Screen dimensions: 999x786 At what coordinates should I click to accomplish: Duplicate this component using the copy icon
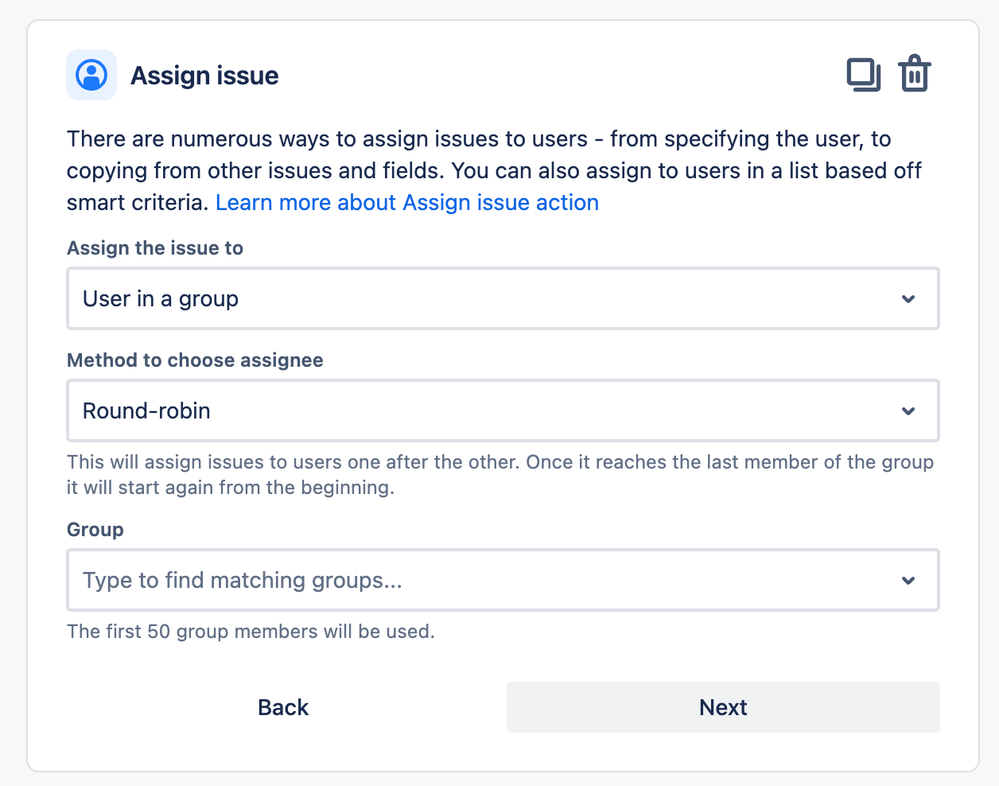(x=864, y=74)
